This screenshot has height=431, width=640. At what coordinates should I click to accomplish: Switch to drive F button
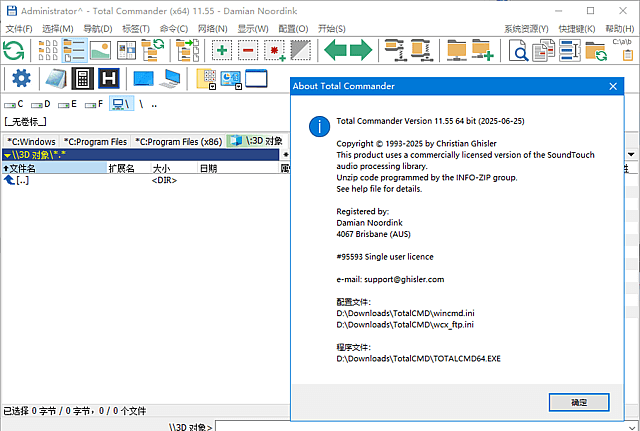pos(94,104)
